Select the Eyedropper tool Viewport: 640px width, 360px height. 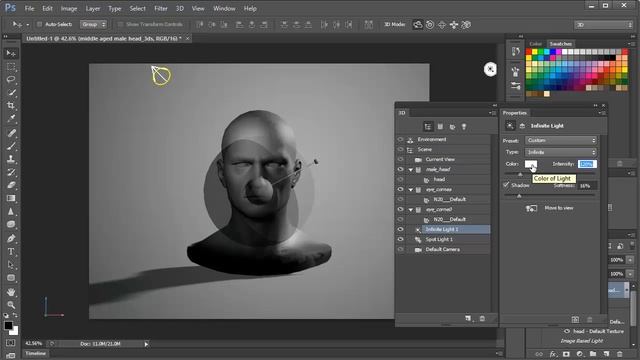click(x=11, y=118)
